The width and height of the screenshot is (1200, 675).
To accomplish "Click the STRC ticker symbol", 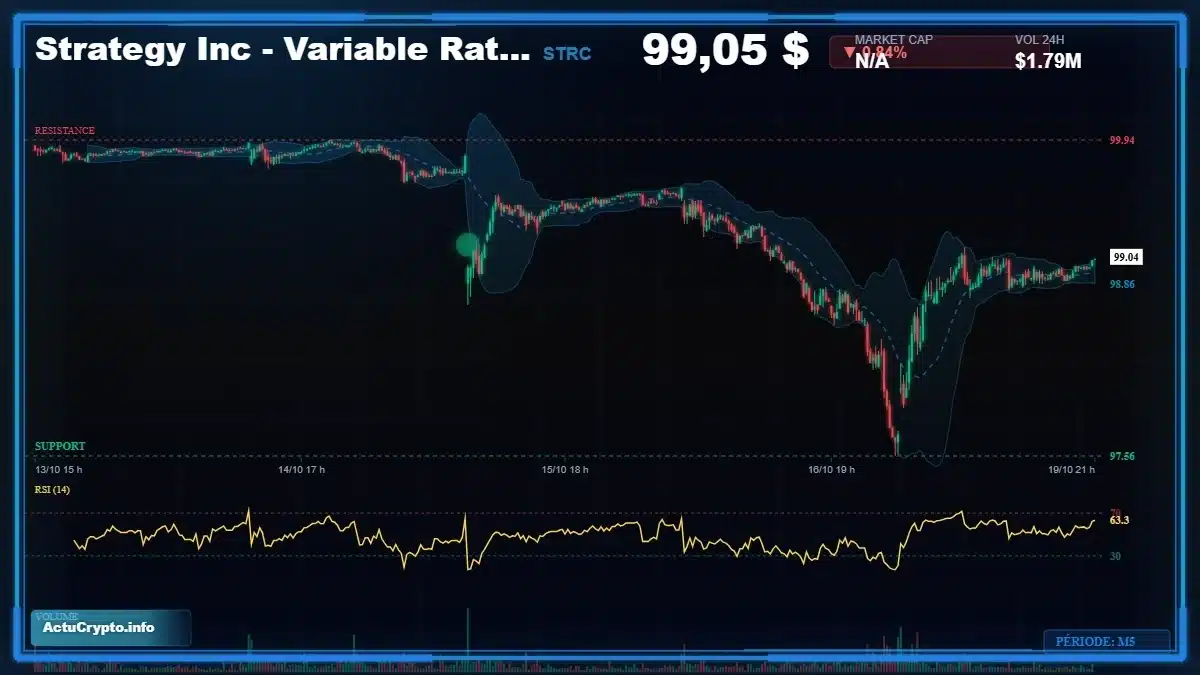I will point(567,54).
